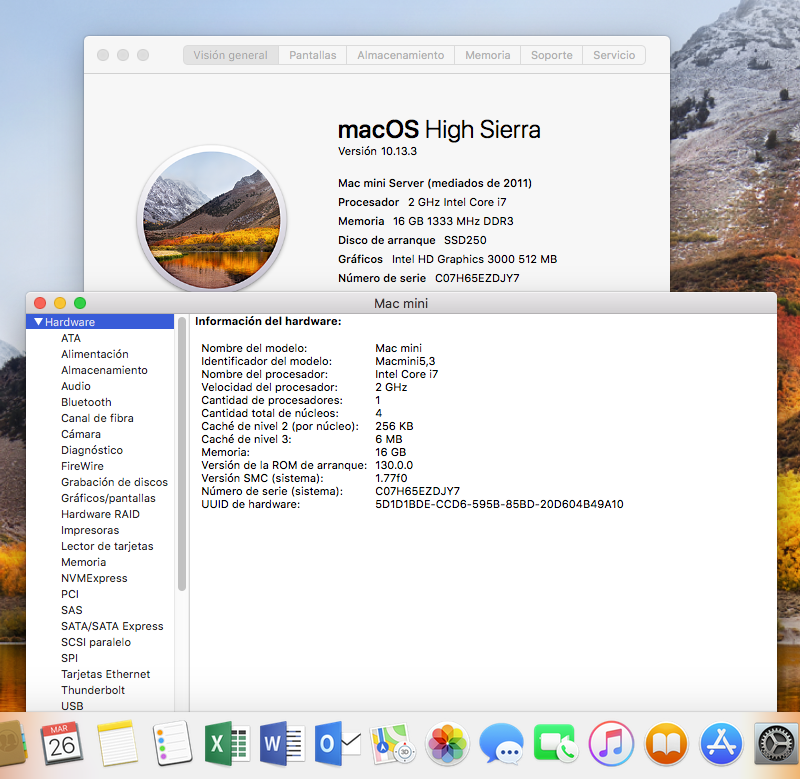Screen dimensions: 800x779
Task: Open the Maps app in dock
Action: point(392,744)
